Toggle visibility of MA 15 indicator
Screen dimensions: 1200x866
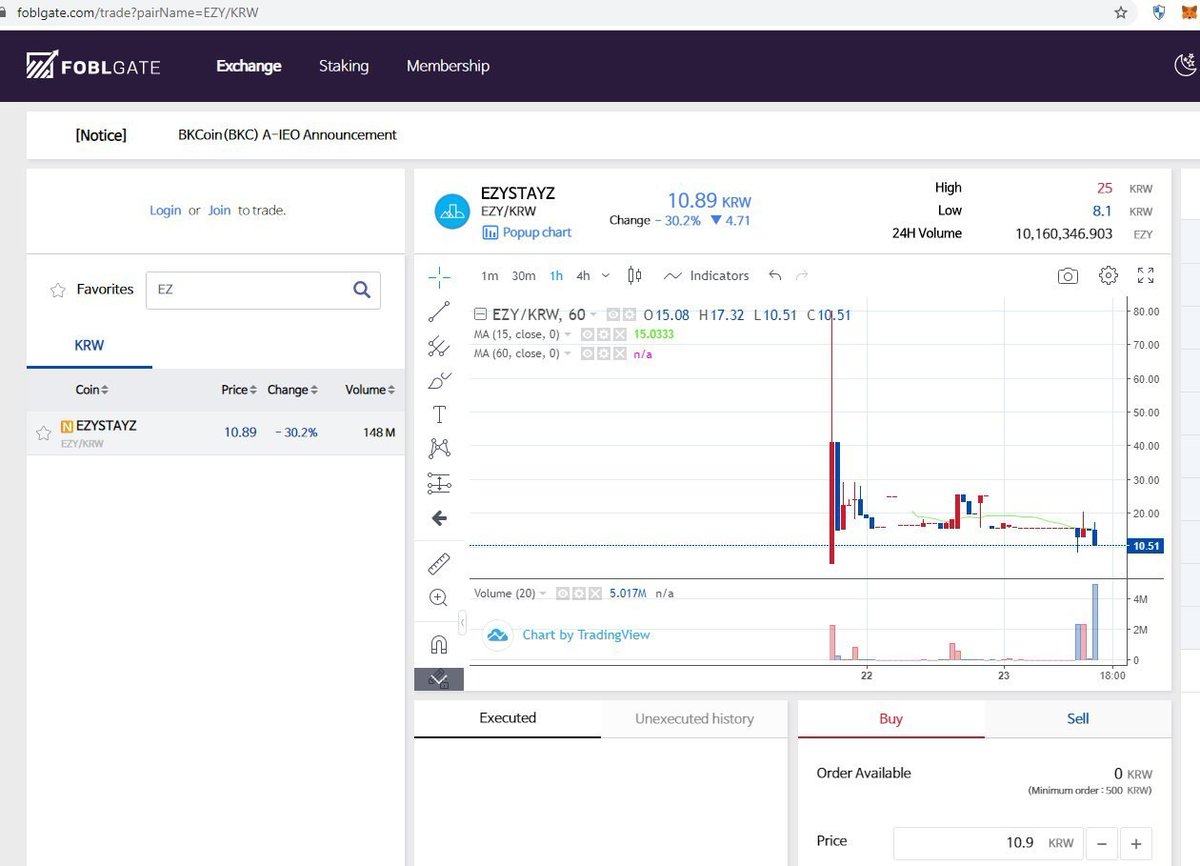click(587, 334)
